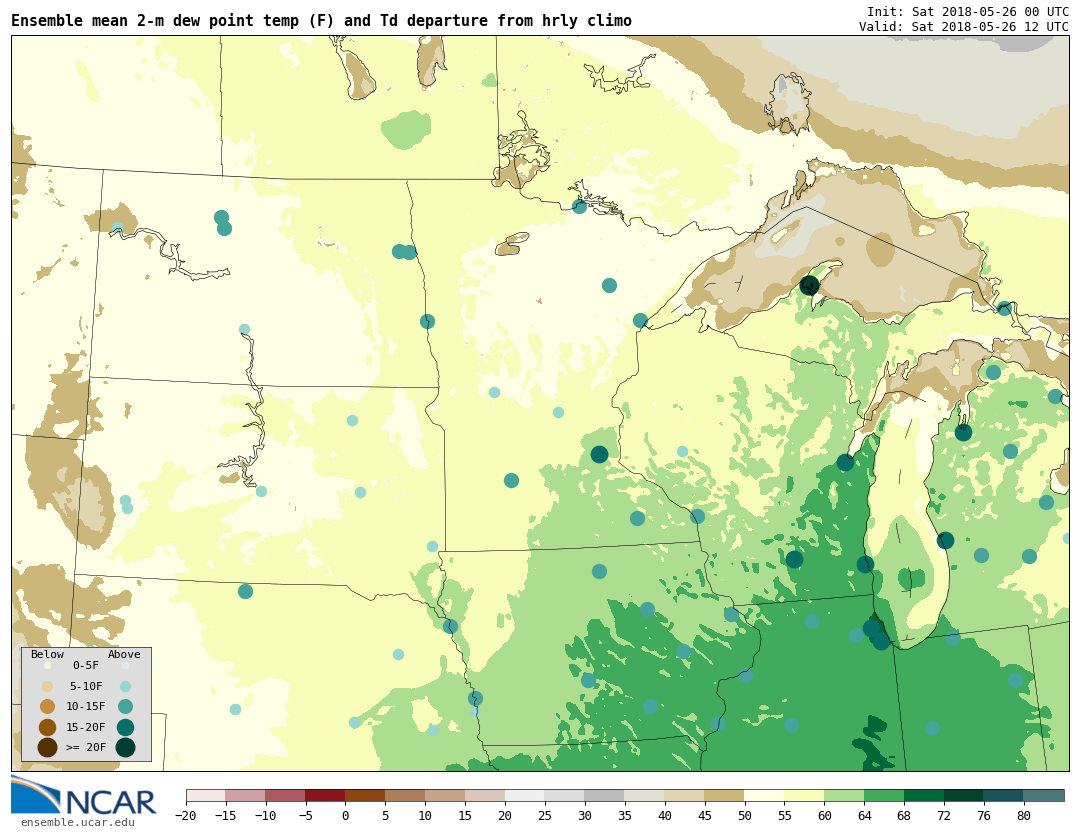Select the 5-10F legend label
The height and width of the screenshot is (834, 1080).
pos(86,686)
